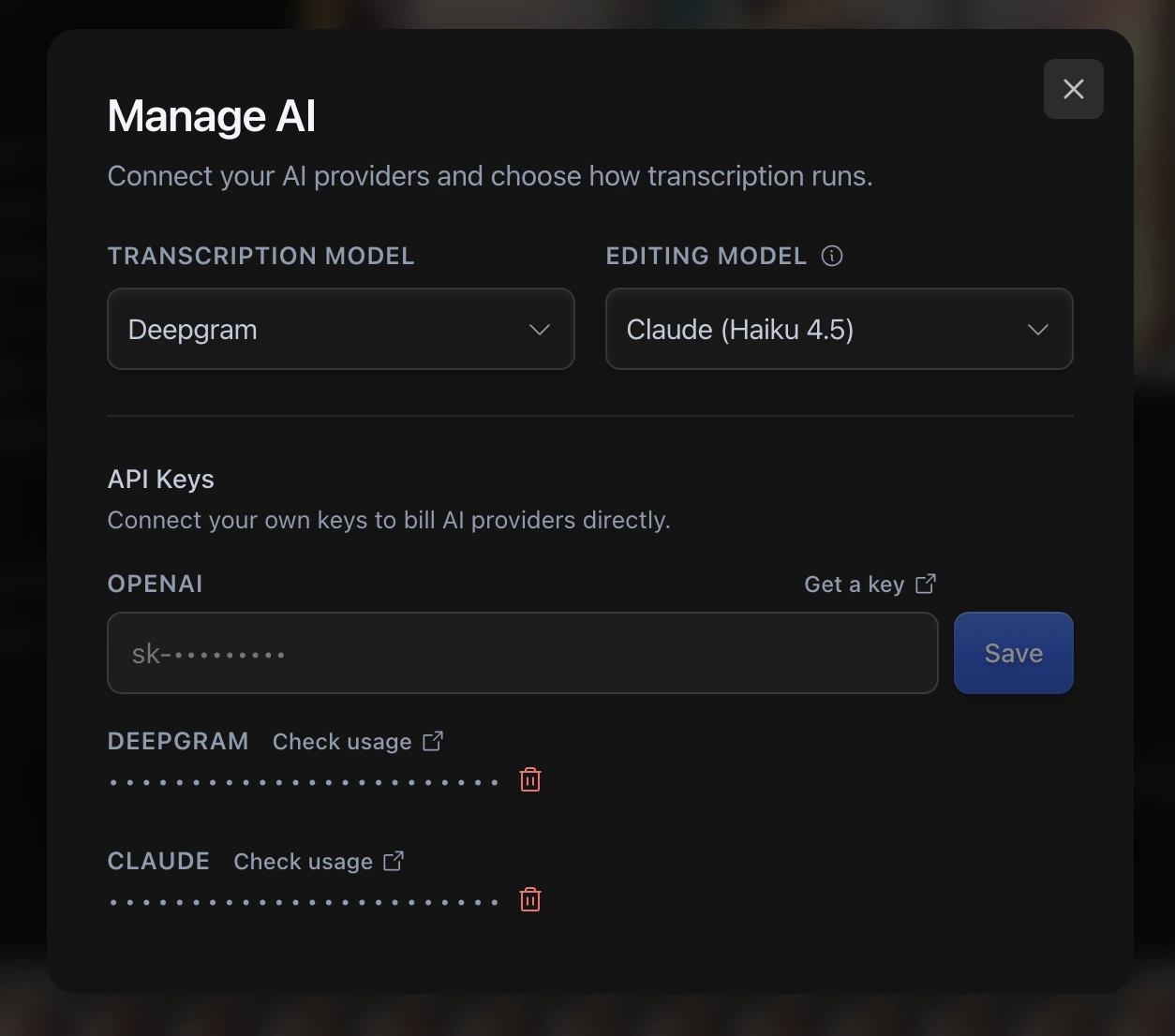
Task: Click the EDITING MODEL label
Action: coord(706,256)
